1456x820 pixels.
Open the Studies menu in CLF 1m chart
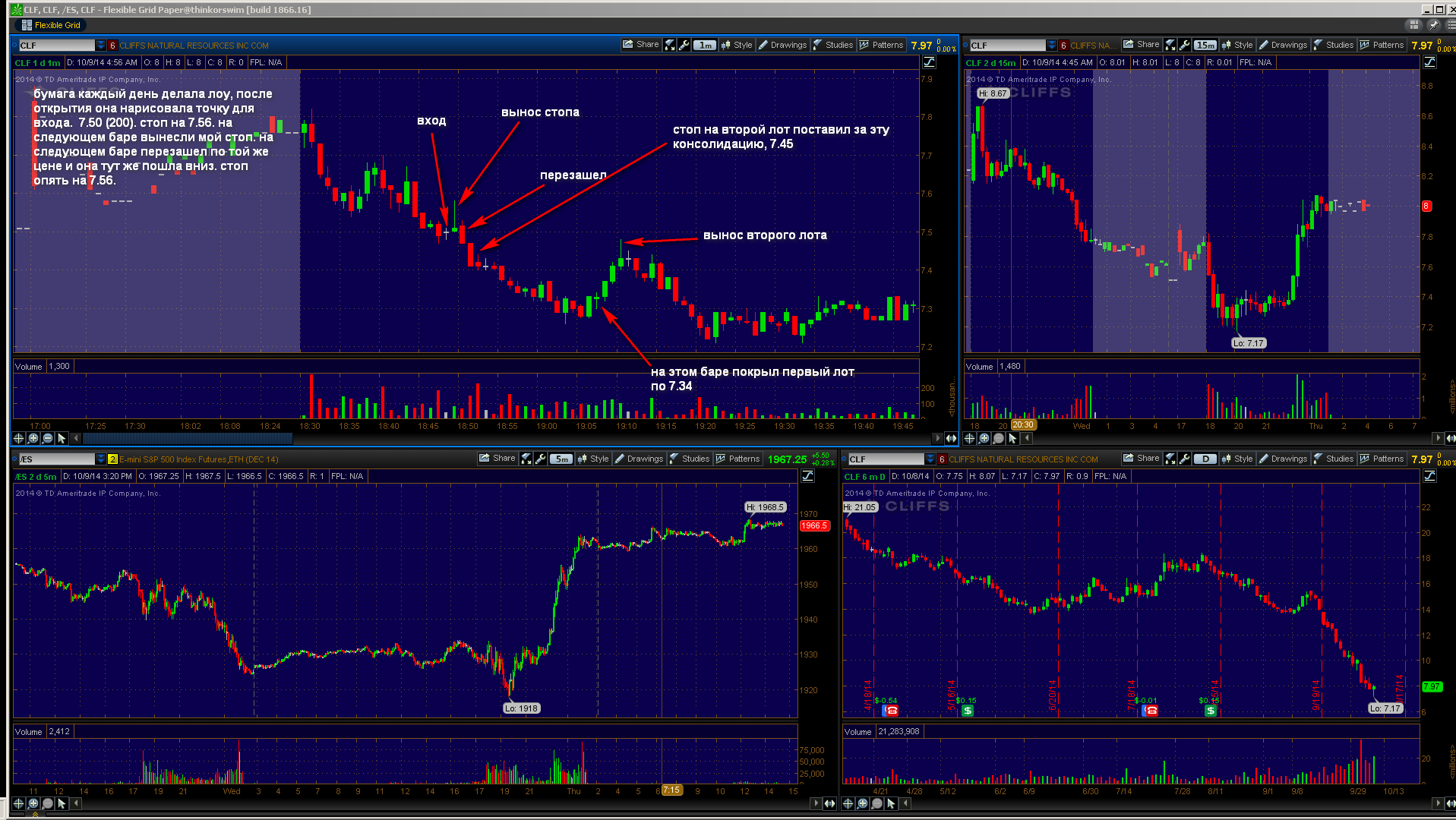tap(833, 45)
